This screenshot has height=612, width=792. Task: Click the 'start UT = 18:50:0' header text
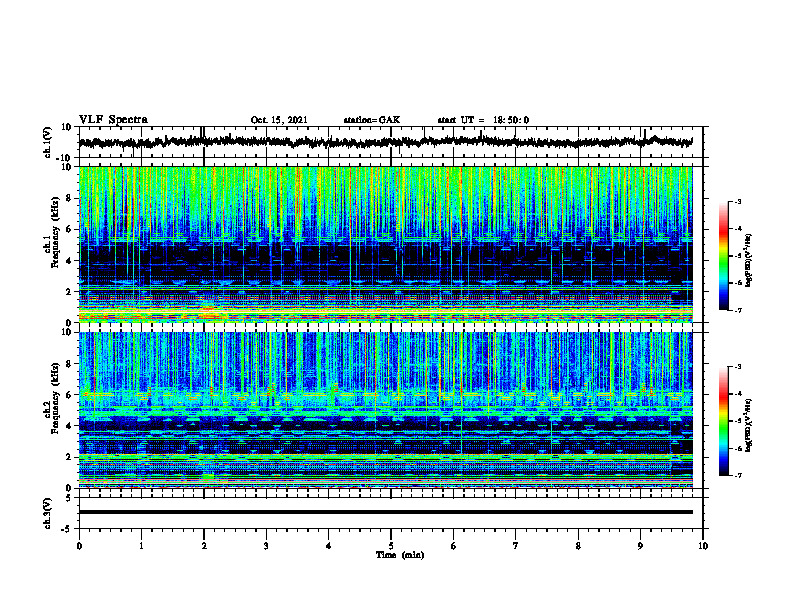coord(483,120)
